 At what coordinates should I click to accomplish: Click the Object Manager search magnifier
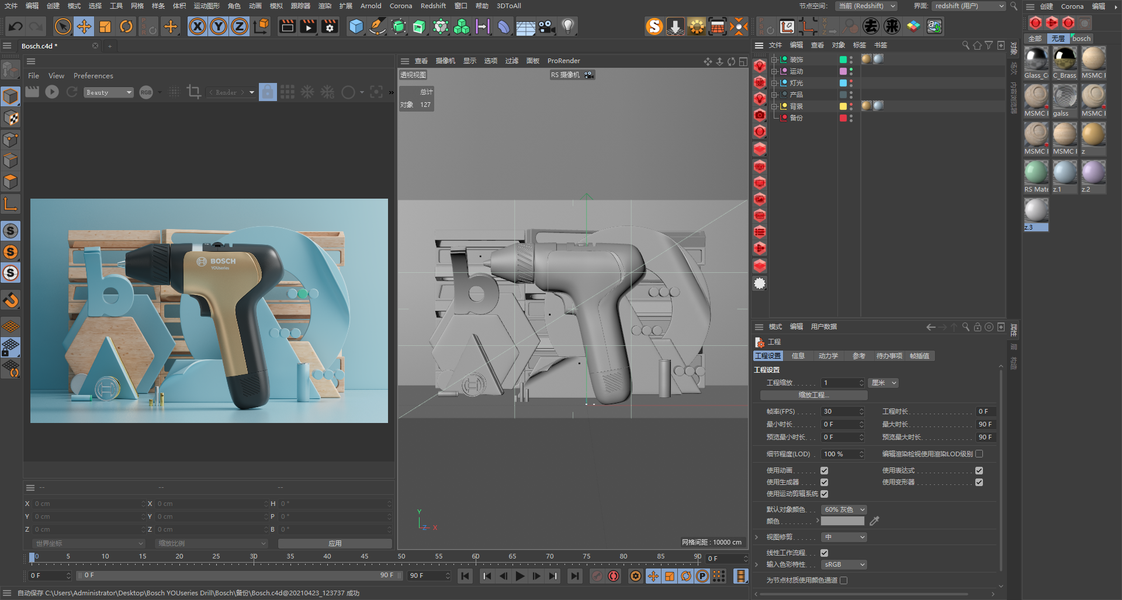tap(965, 45)
